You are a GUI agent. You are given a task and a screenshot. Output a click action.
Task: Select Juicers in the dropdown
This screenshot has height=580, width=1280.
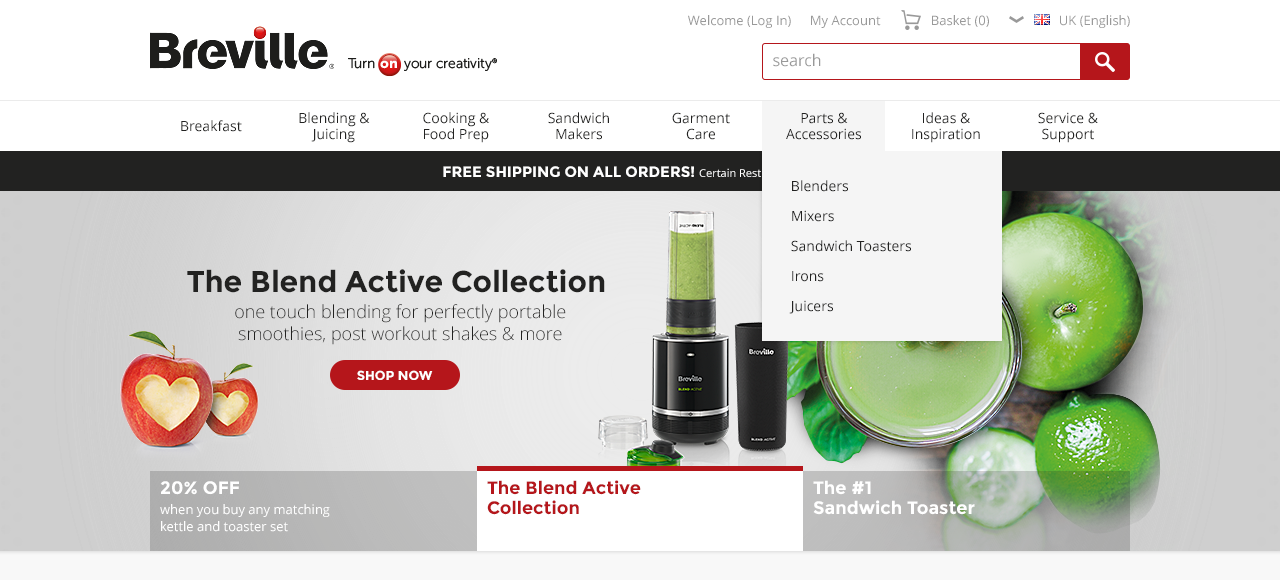click(x=812, y=306)
